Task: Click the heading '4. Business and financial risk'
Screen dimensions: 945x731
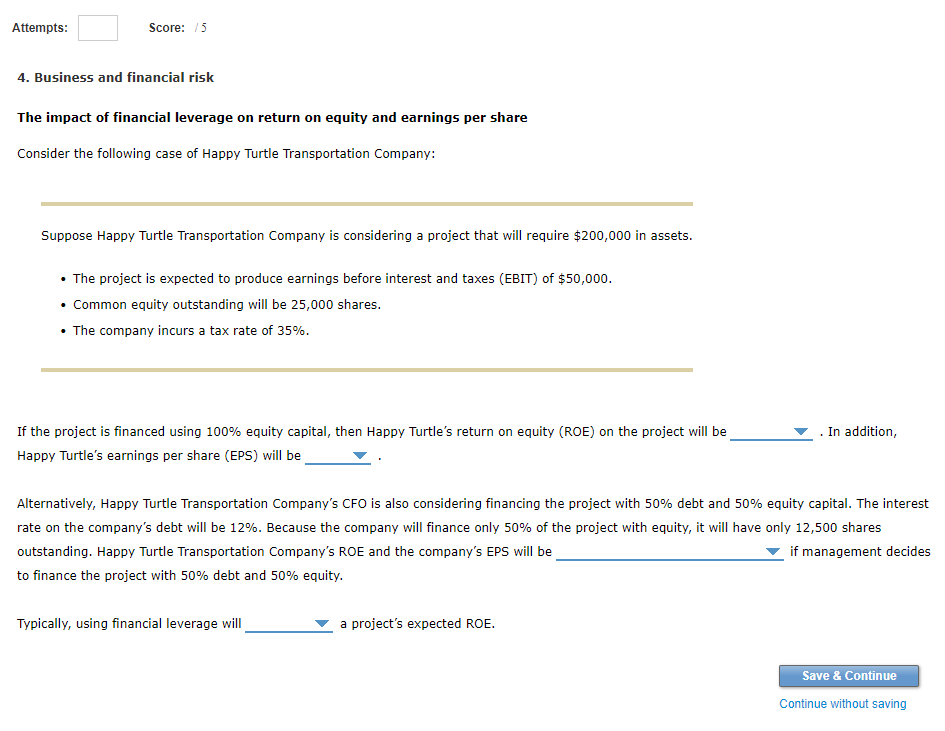Action: click(x=116, y=77)
